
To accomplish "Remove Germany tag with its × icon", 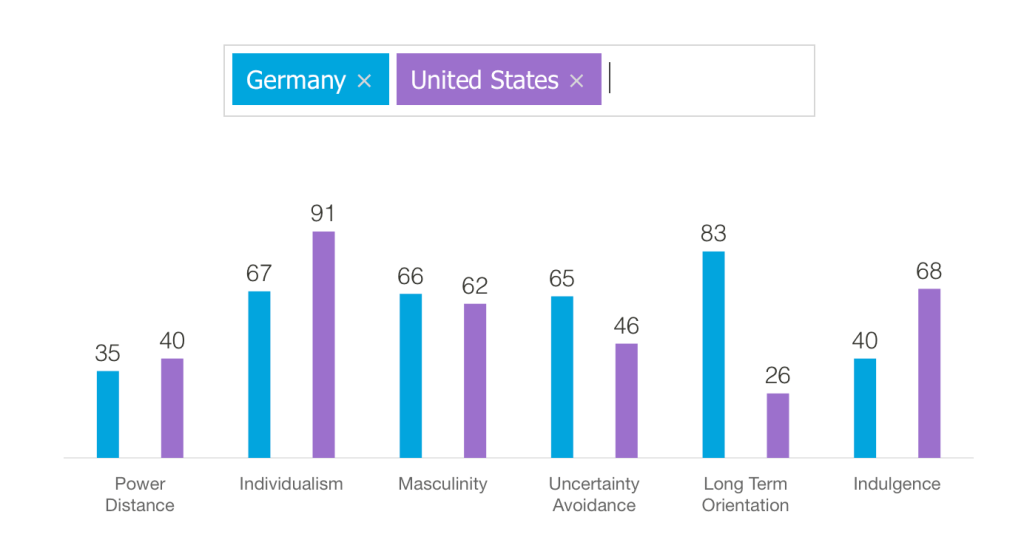I will click(x=364, y=81).
